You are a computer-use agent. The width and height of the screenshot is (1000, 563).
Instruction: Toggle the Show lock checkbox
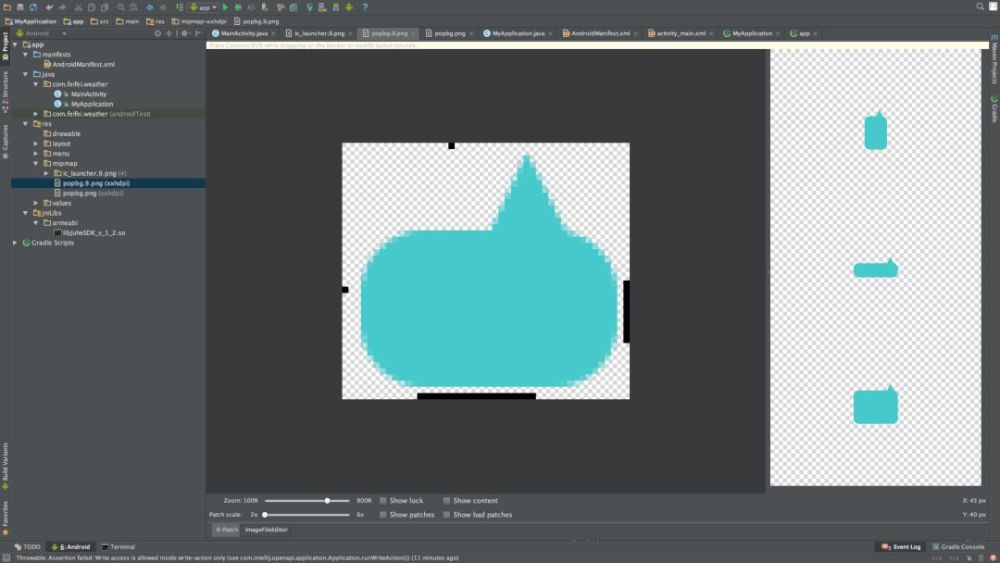click(383, 501)
